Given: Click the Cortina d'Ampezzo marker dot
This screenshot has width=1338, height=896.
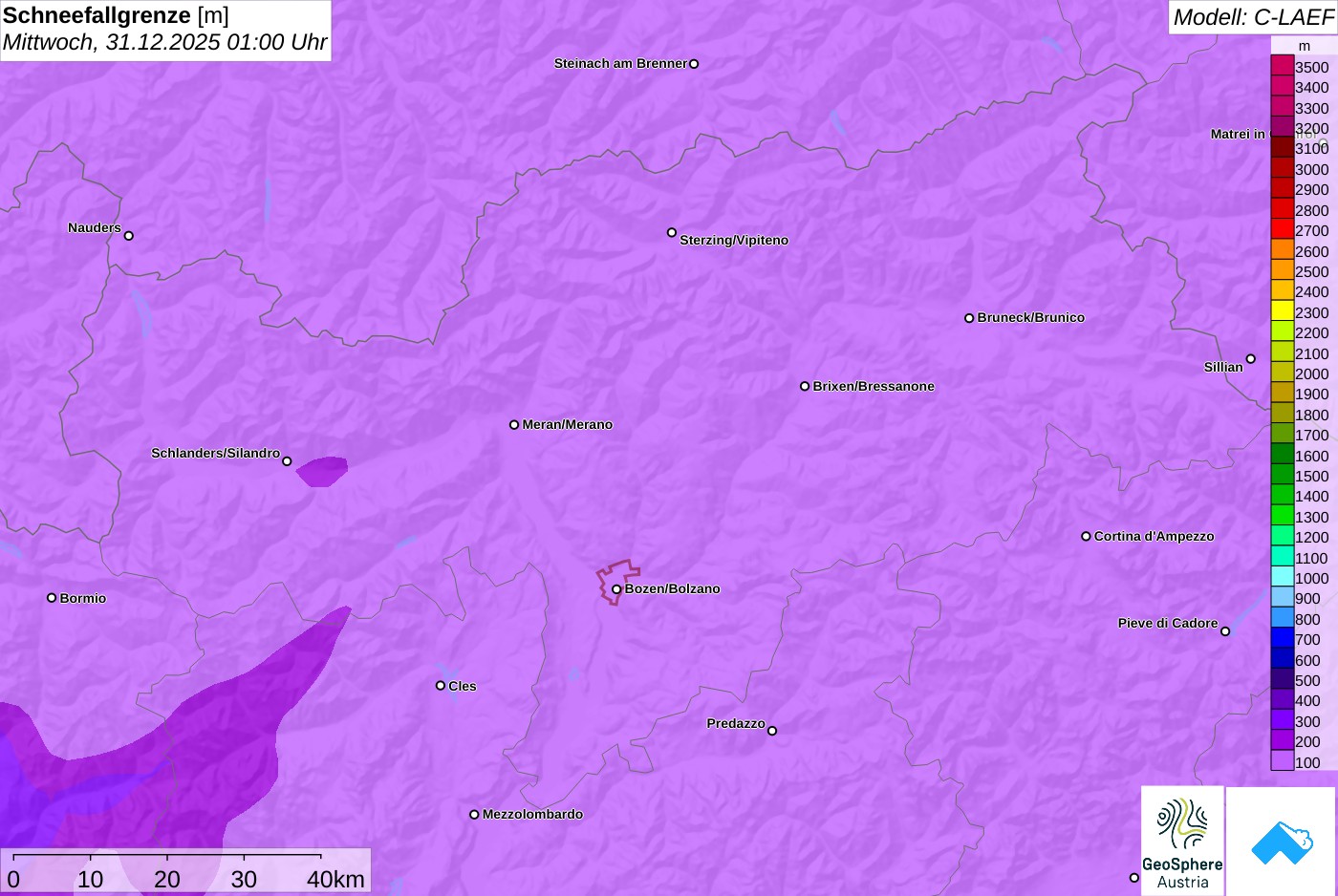Looking at the screenshot, I should pyautogui.click(x=1086, y=537).
